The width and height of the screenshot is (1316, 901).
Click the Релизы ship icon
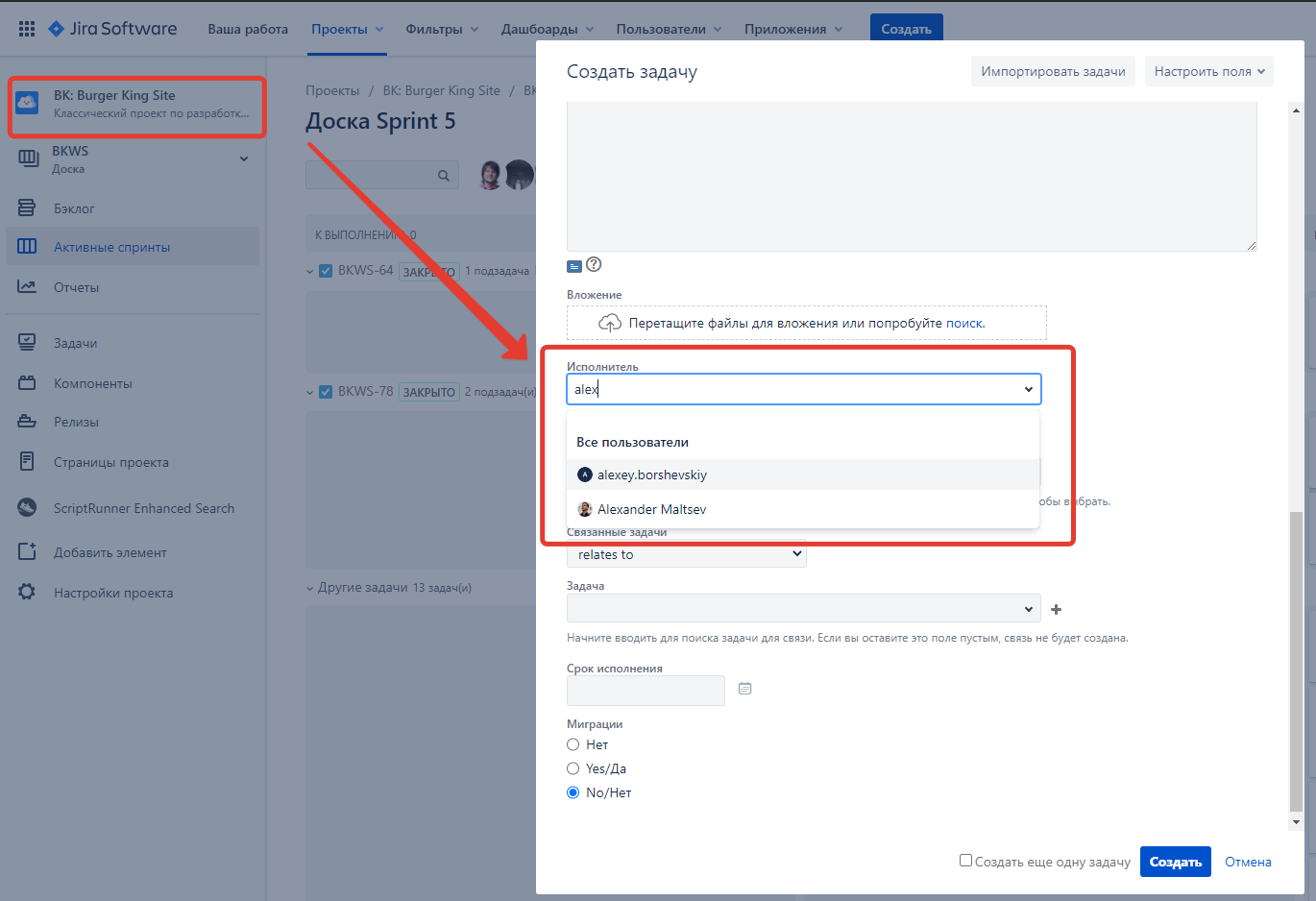tap(27, 422)
